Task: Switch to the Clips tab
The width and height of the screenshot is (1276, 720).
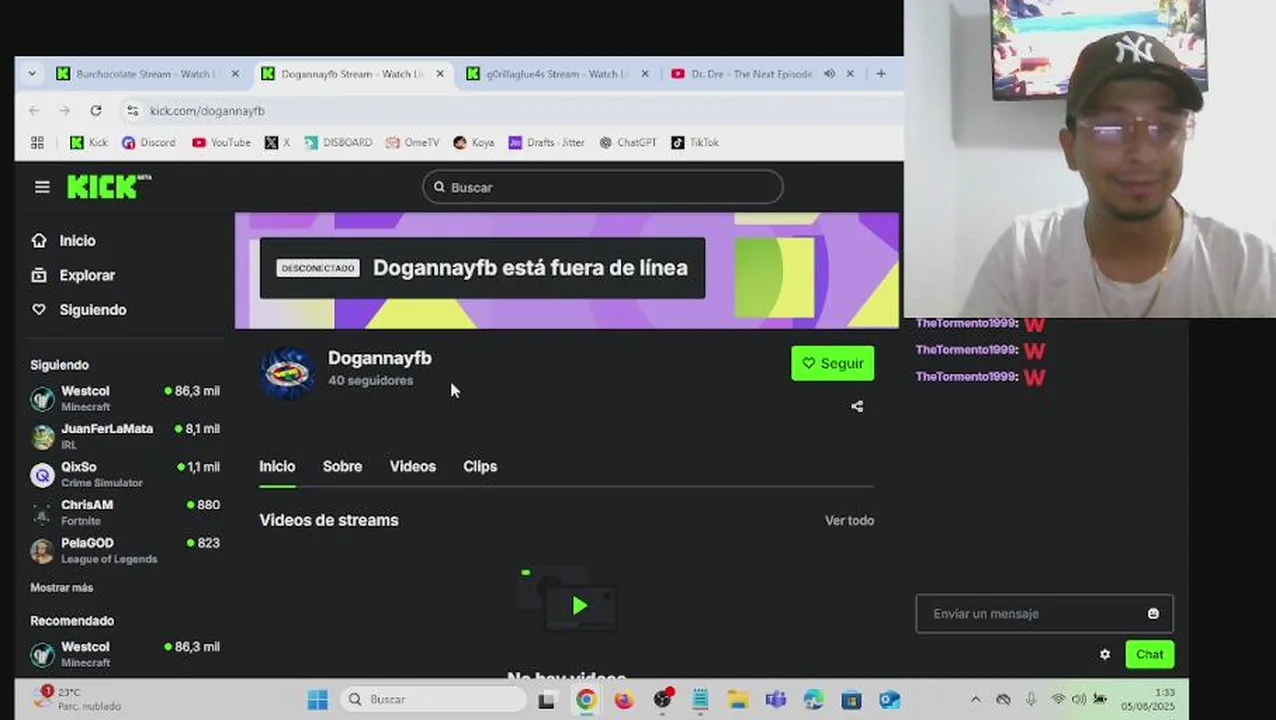Action: click(x=480, y=466)
